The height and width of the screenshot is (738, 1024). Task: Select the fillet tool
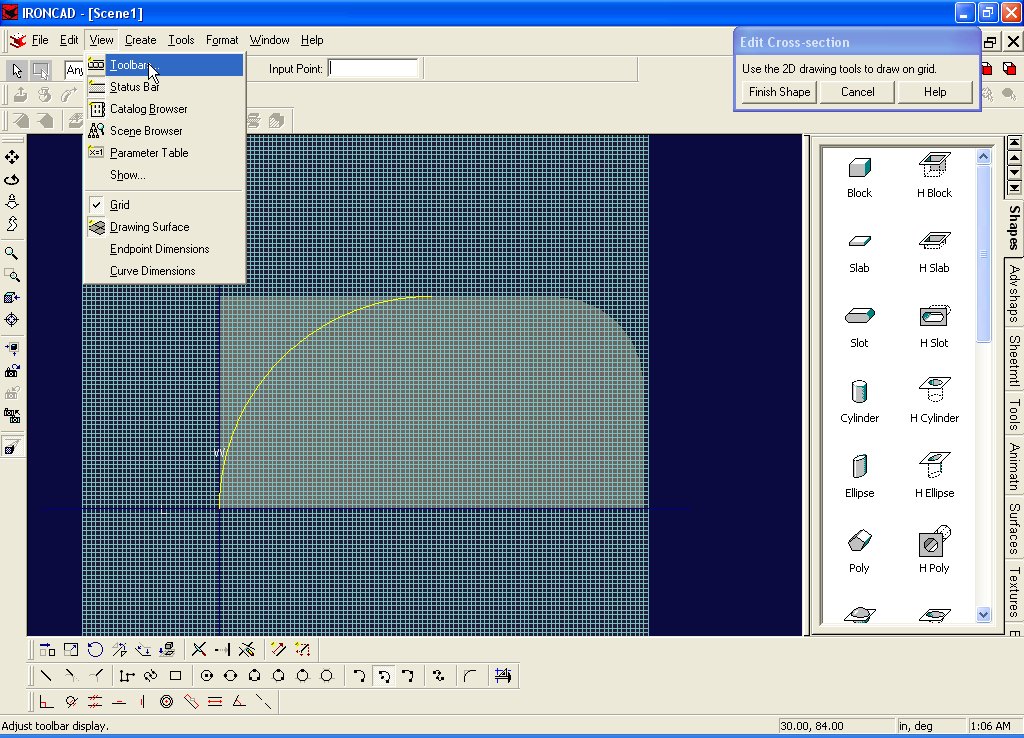click(x=470, y=676)
